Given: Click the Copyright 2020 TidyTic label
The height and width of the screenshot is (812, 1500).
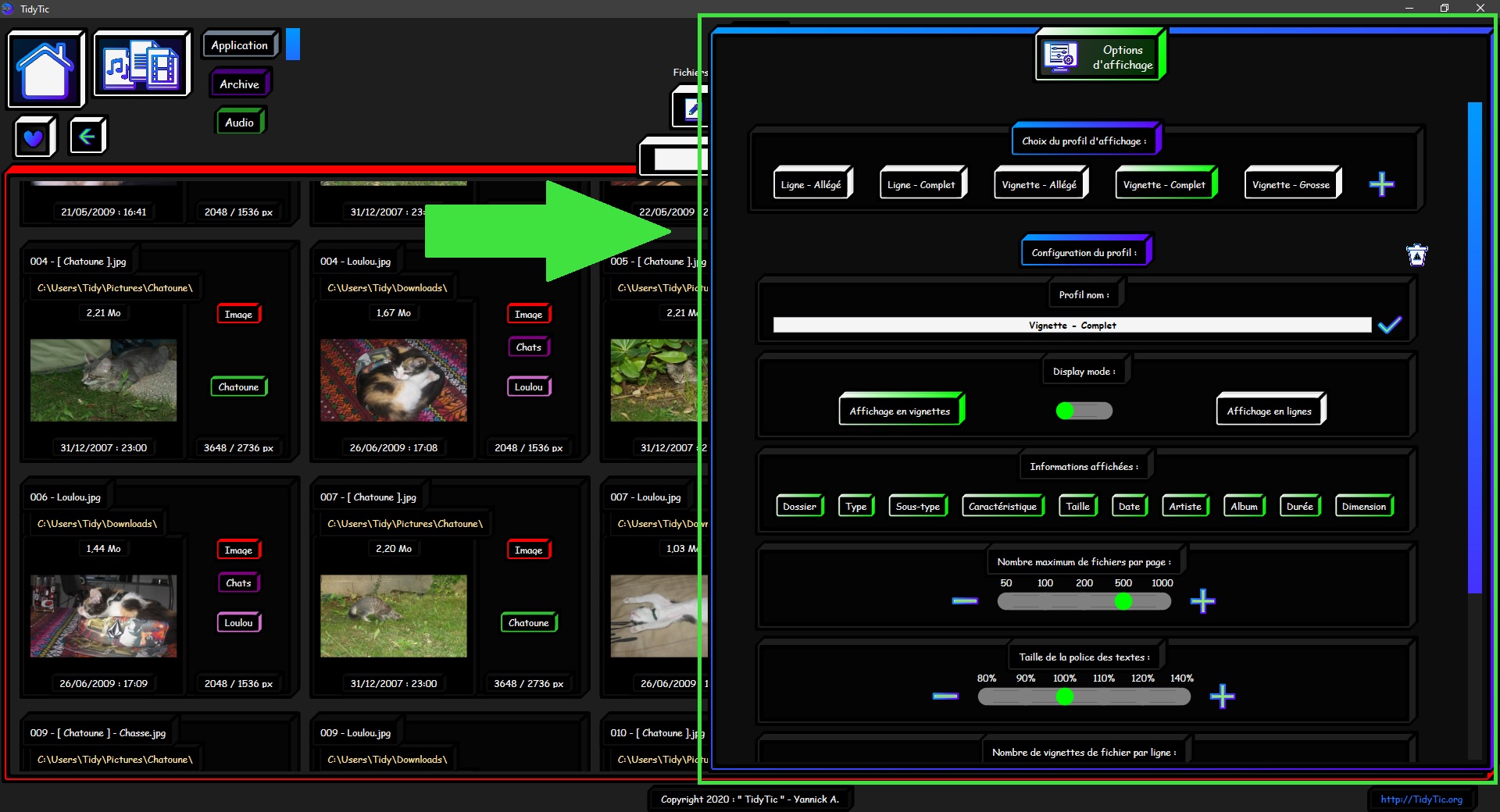Looking at the screenshot, I should tap(750, 799).
